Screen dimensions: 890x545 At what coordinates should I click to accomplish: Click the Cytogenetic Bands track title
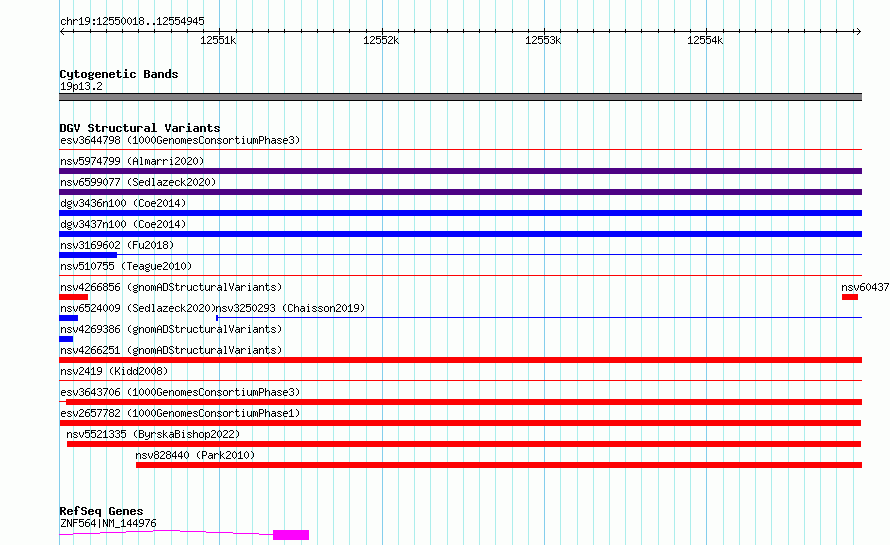(x=119, y=74)
